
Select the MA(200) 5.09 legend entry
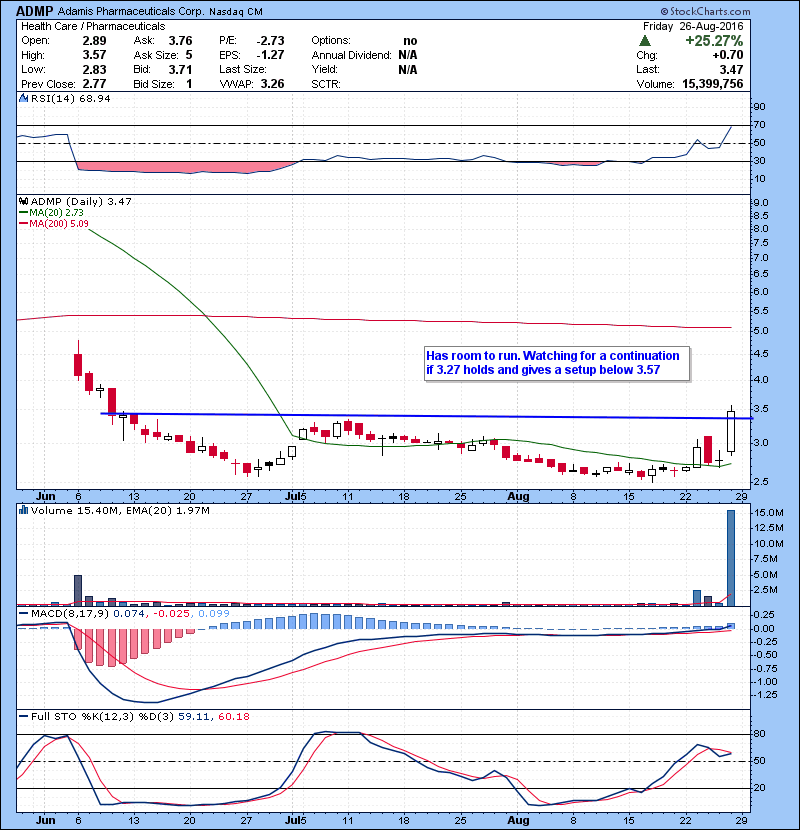(54, 223)
